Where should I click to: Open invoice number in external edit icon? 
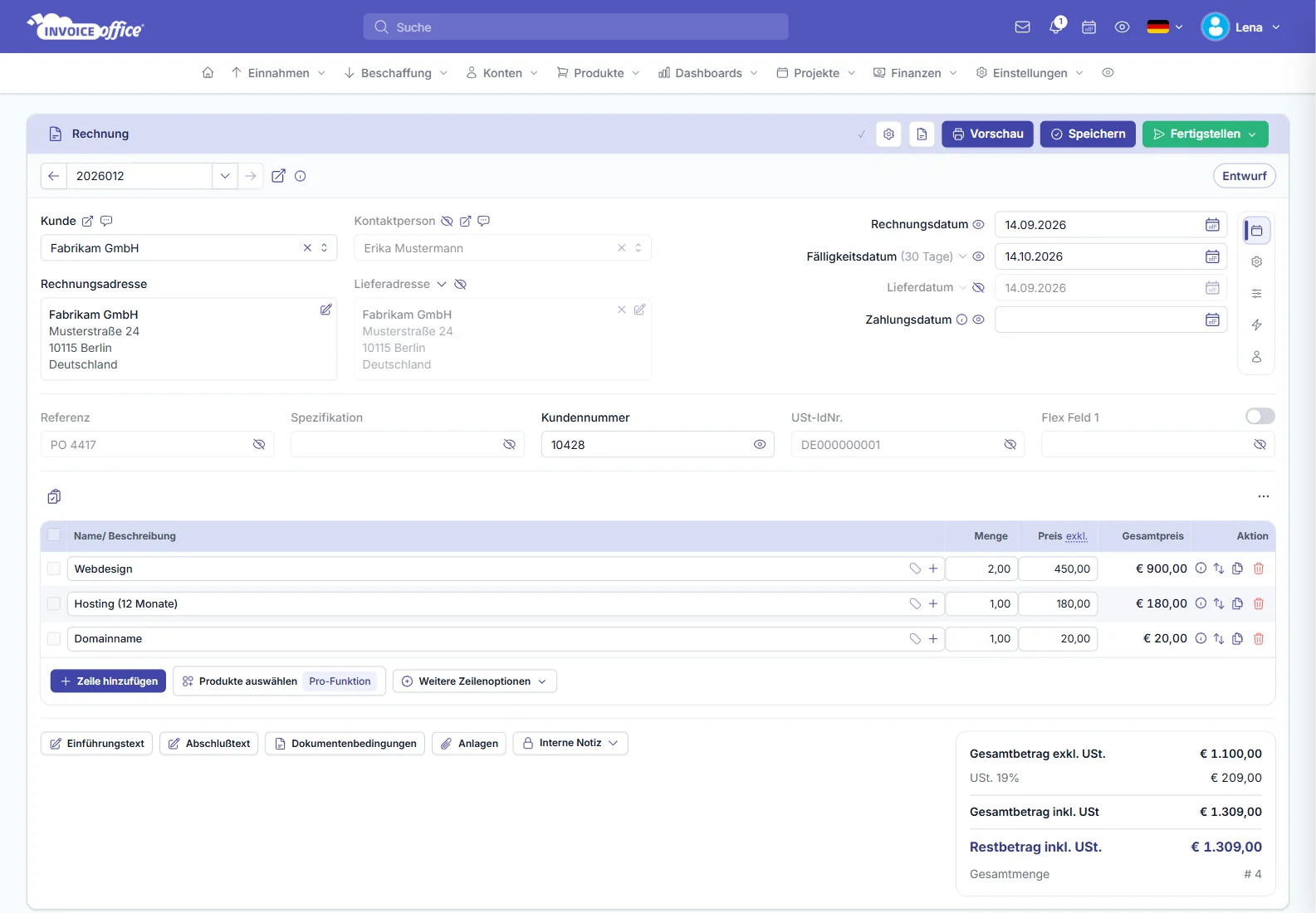(278, 176)
